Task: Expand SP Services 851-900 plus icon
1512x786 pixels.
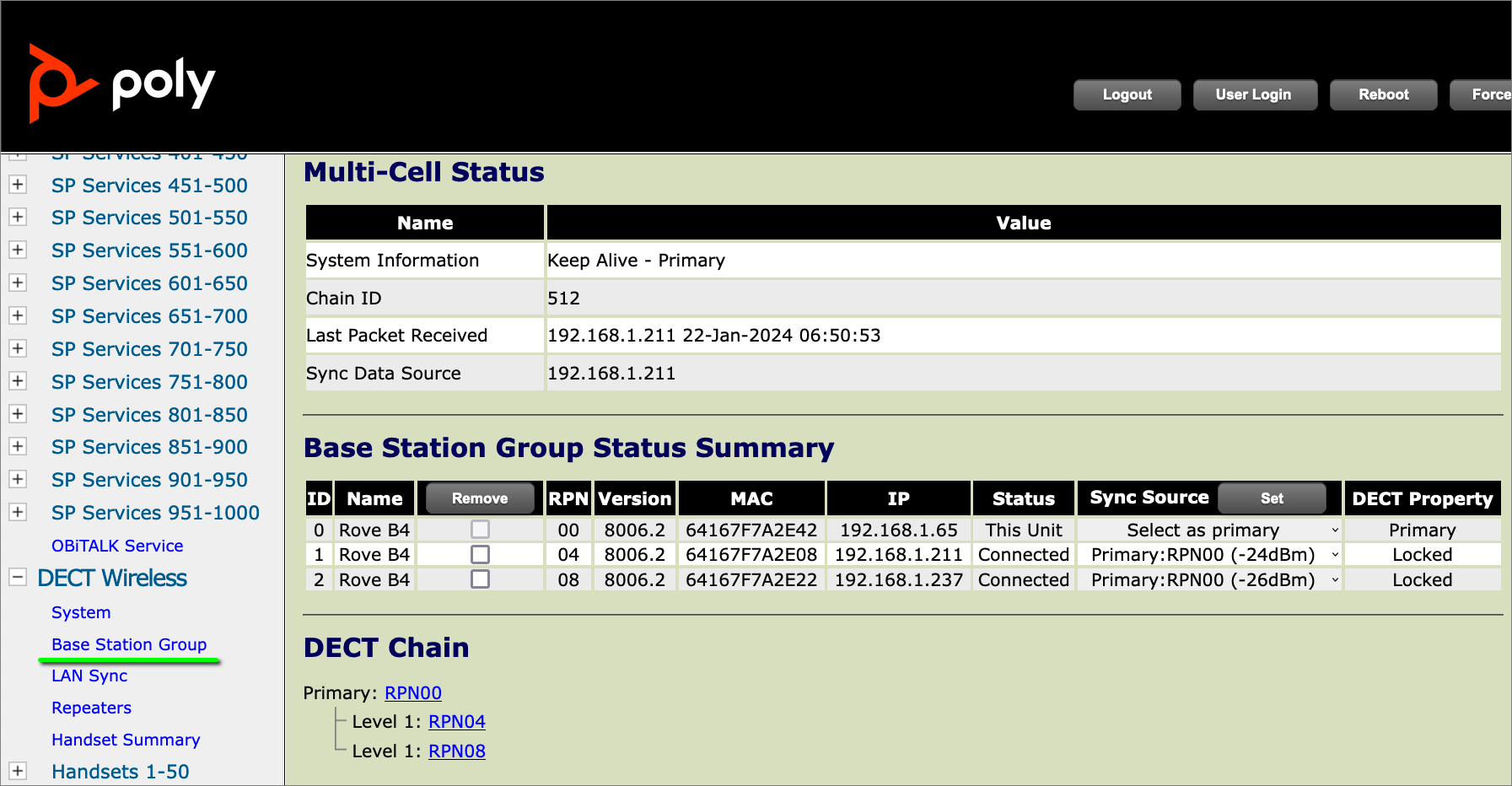Action: [x=18, y=447]
